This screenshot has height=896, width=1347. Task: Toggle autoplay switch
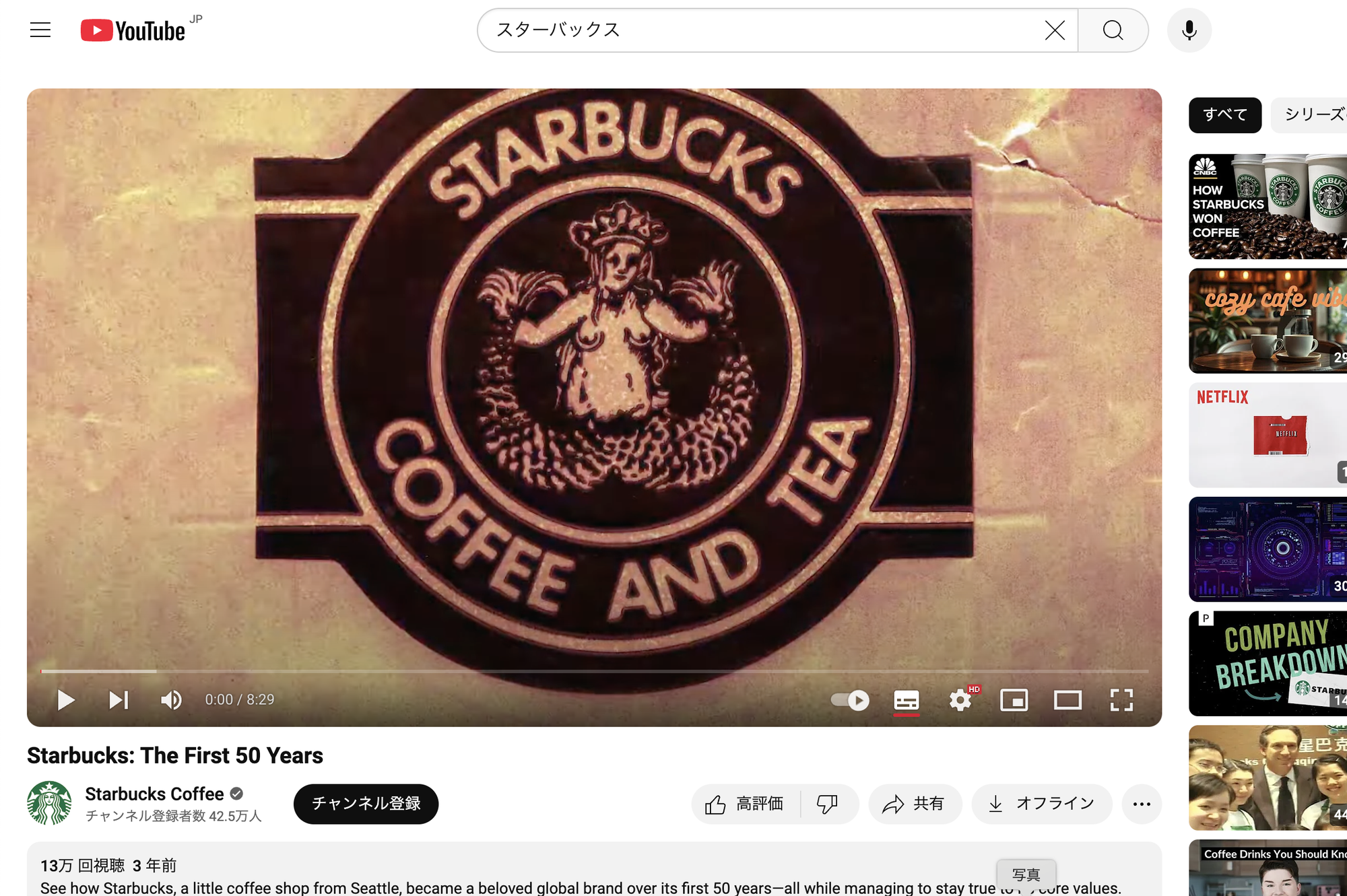click(x=850, y=700)
